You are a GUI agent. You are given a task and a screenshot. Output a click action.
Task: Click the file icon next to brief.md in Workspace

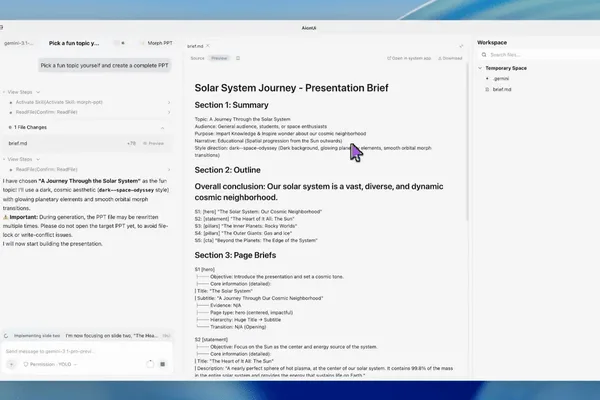coord(487,89)
